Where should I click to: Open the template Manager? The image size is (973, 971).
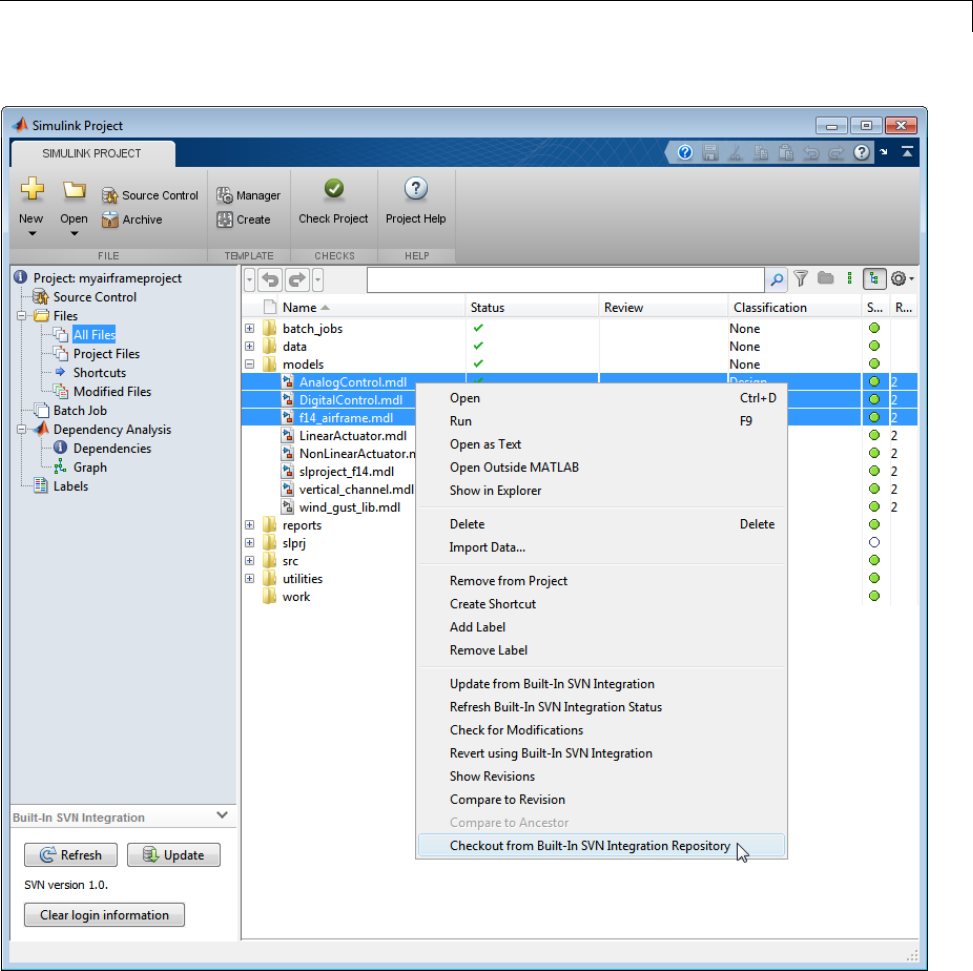(x=248, y=195)
